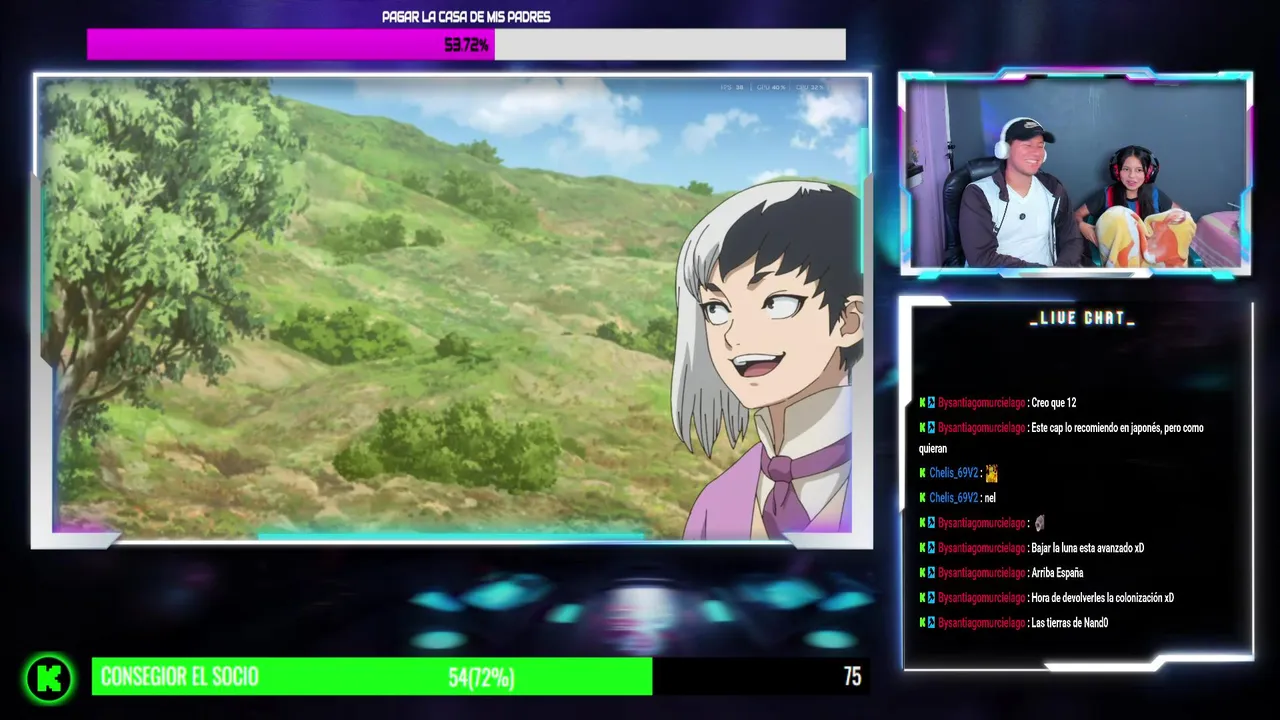Click the message text "Hora de devolverles la colonización xD"
1280x720 pixels.
tap(1102, 598)
